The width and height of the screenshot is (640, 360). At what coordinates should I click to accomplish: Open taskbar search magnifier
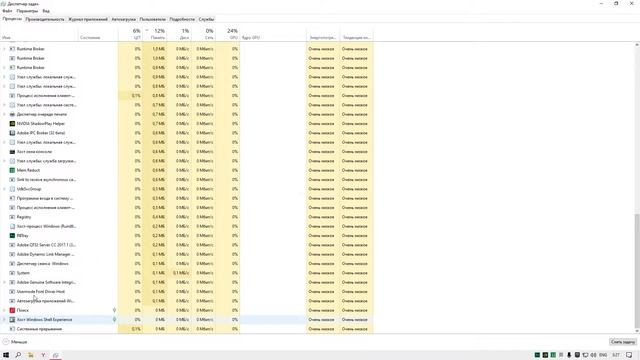[18, 355]
